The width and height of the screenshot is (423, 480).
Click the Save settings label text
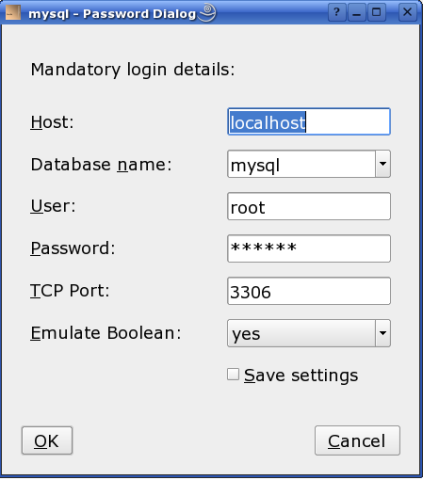[301, 375]
